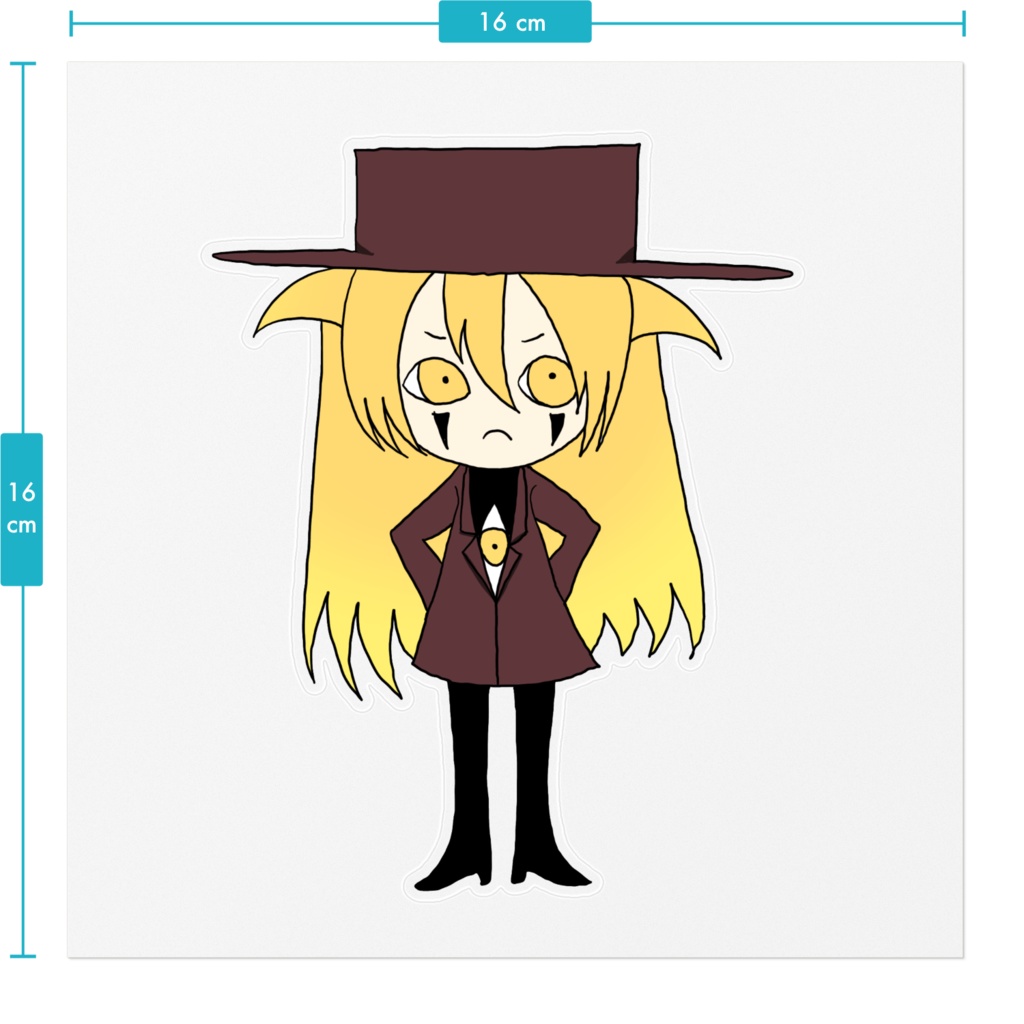Select the eye emblem on the character's chest
1024x1024 pixels.
coord(496,545)
